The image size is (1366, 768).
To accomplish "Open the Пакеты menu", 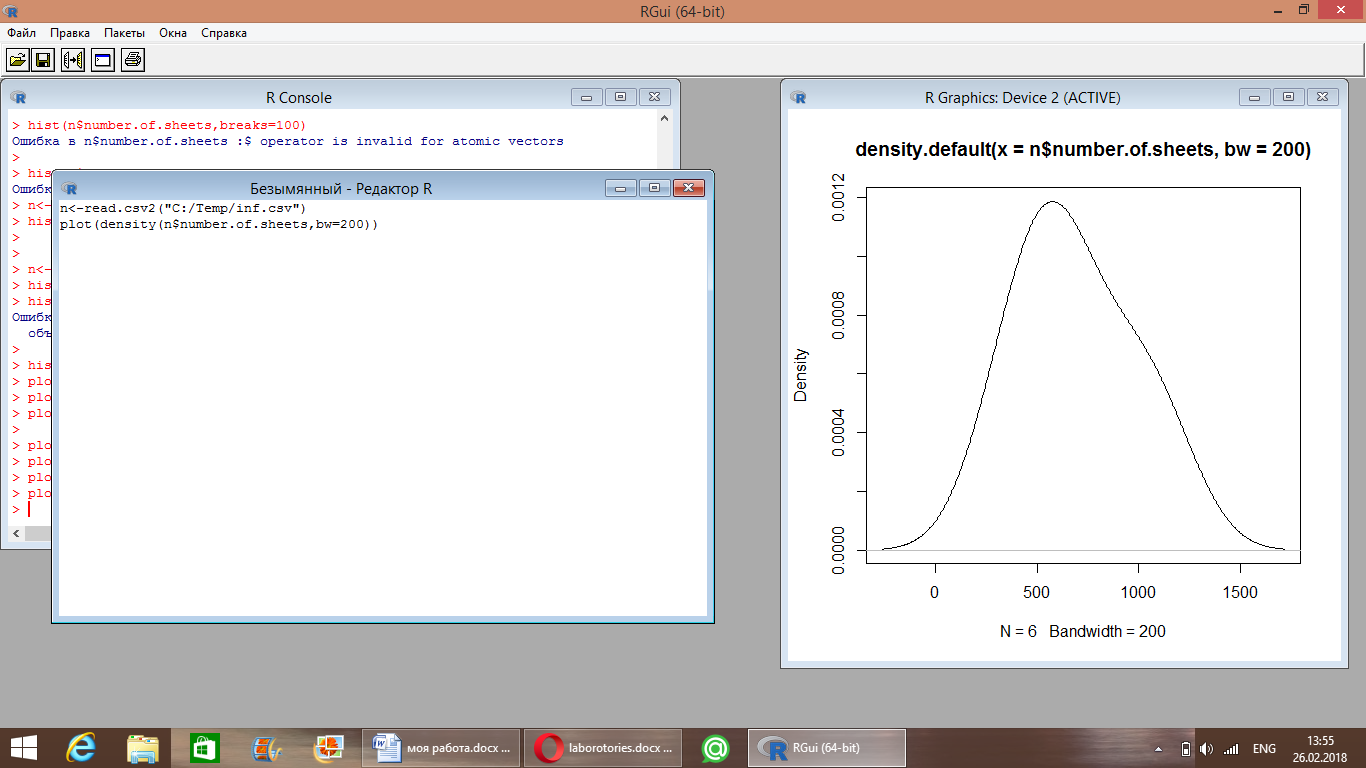I will [x=124, y=33].
